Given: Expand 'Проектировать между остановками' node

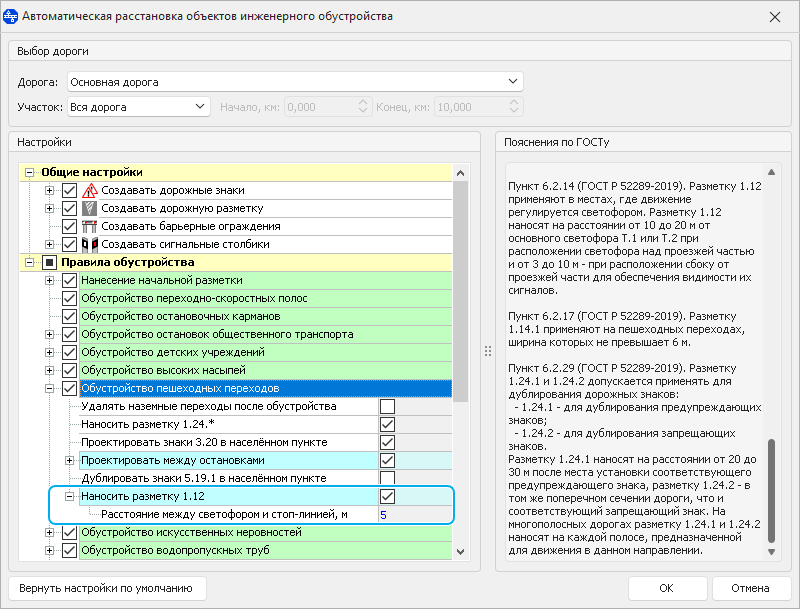Looking at the screenshot, I should click(70, 460).
